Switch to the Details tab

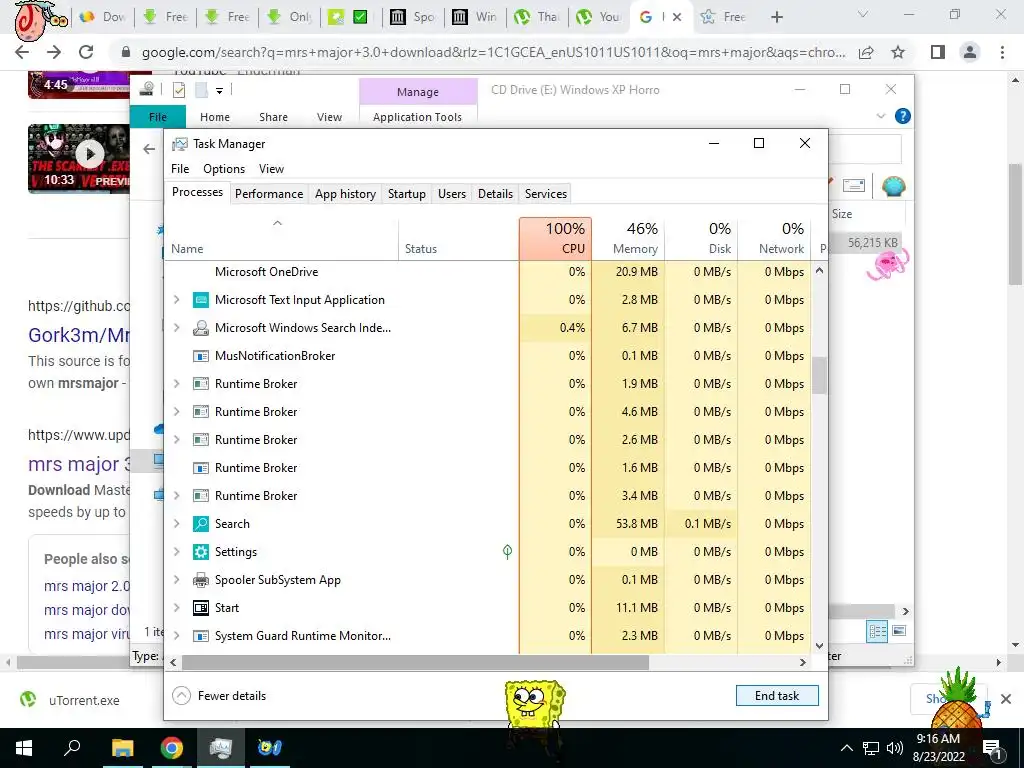(495, 194)
